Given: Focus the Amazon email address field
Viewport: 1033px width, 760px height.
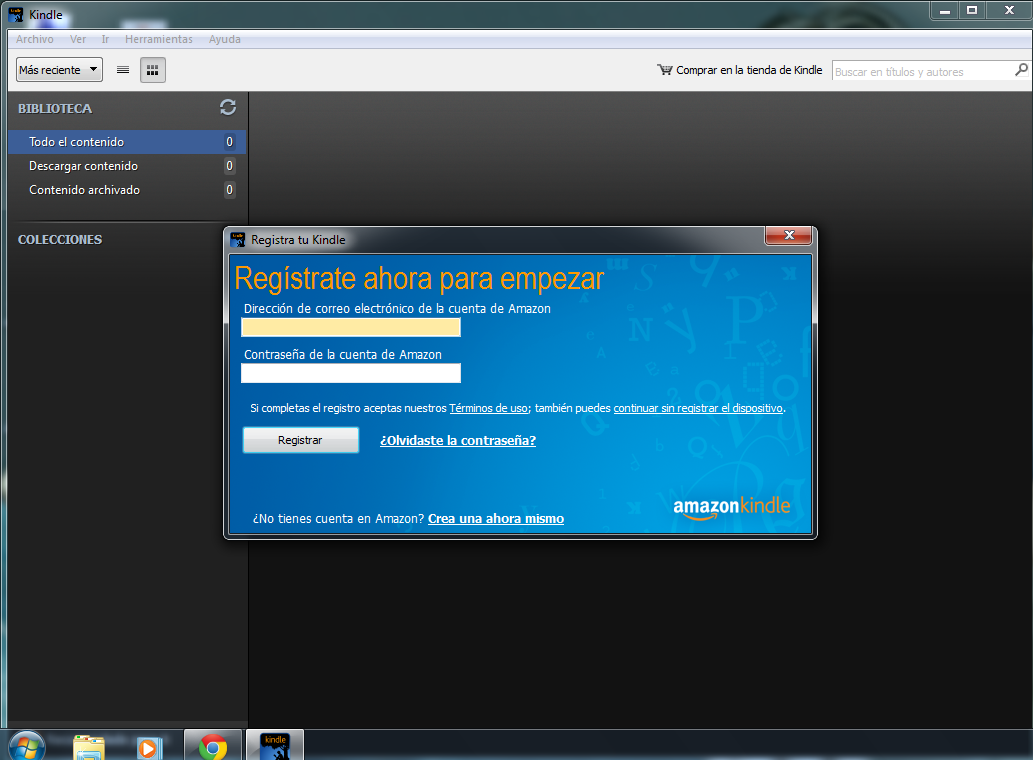Looking at the screenshot, I should coord(351,327).
